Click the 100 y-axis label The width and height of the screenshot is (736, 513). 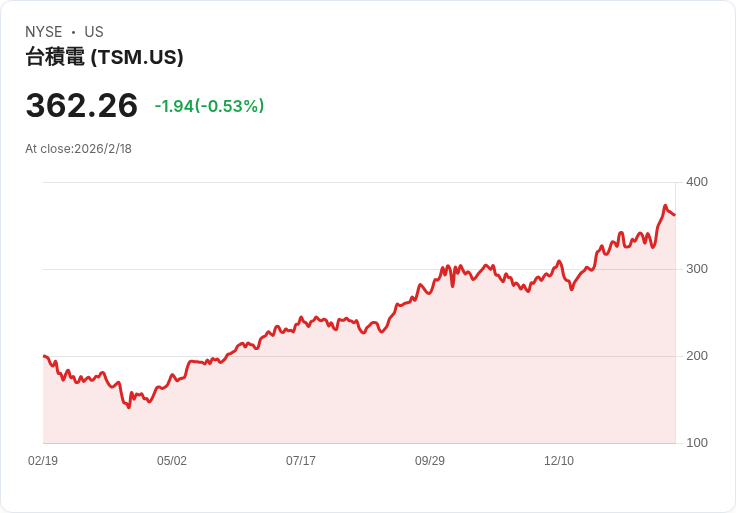[x=697, y=443]
